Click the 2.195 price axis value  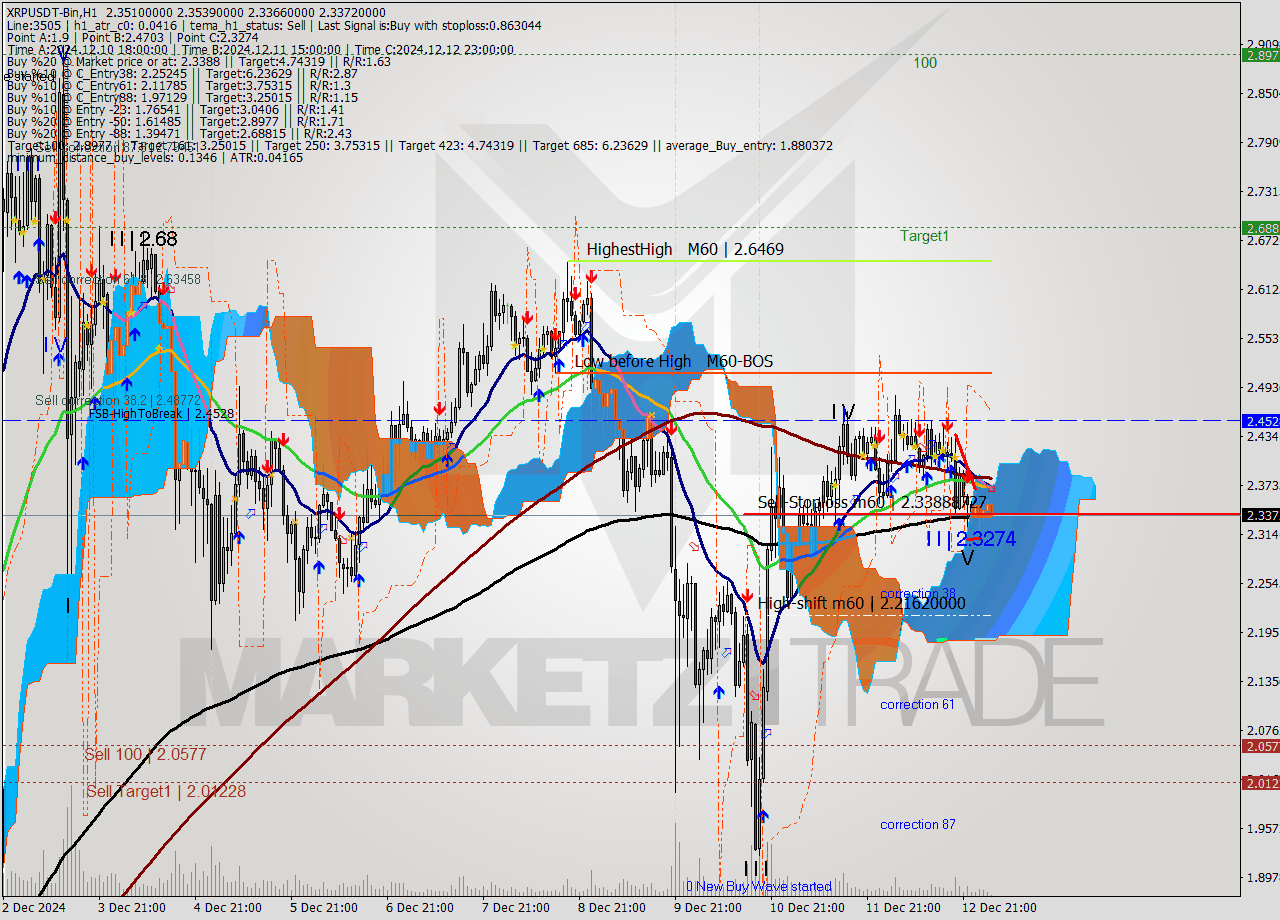pyautogui.click(x=1262, y=633)
